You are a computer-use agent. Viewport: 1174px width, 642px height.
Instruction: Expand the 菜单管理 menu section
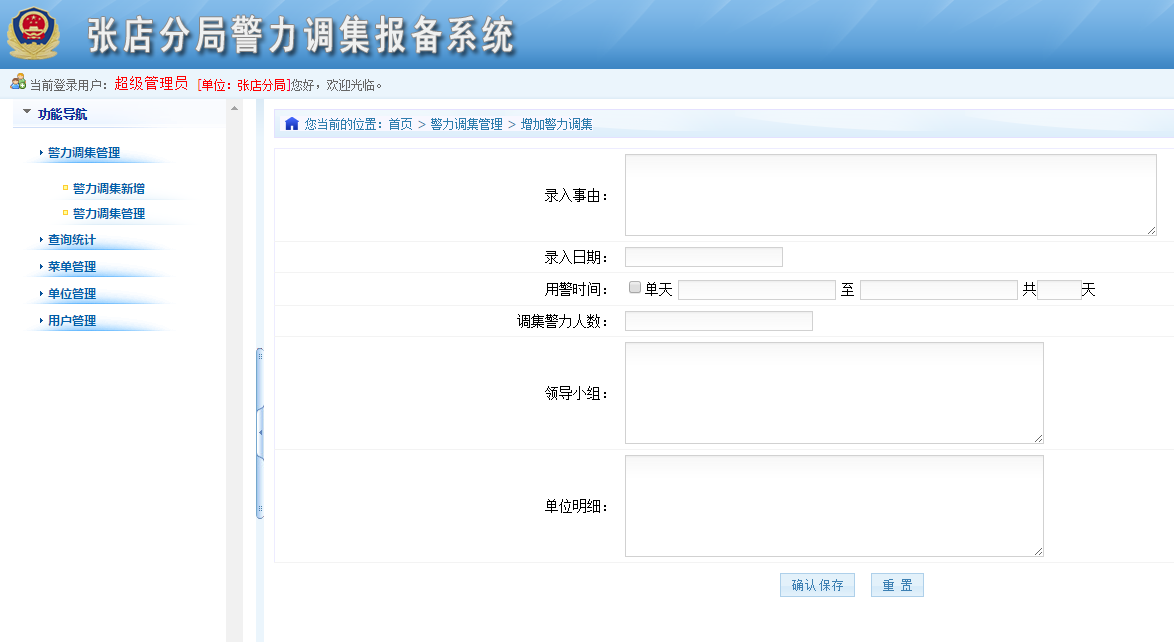[x=72, y=267]
